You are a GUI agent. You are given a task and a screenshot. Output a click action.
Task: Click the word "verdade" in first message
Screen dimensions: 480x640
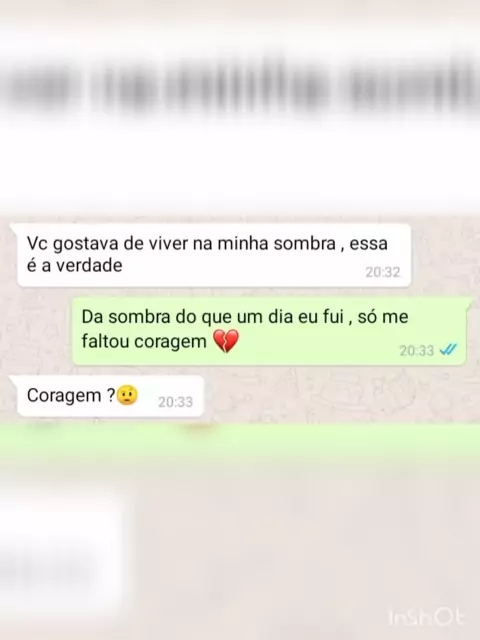tap(89, 266)
